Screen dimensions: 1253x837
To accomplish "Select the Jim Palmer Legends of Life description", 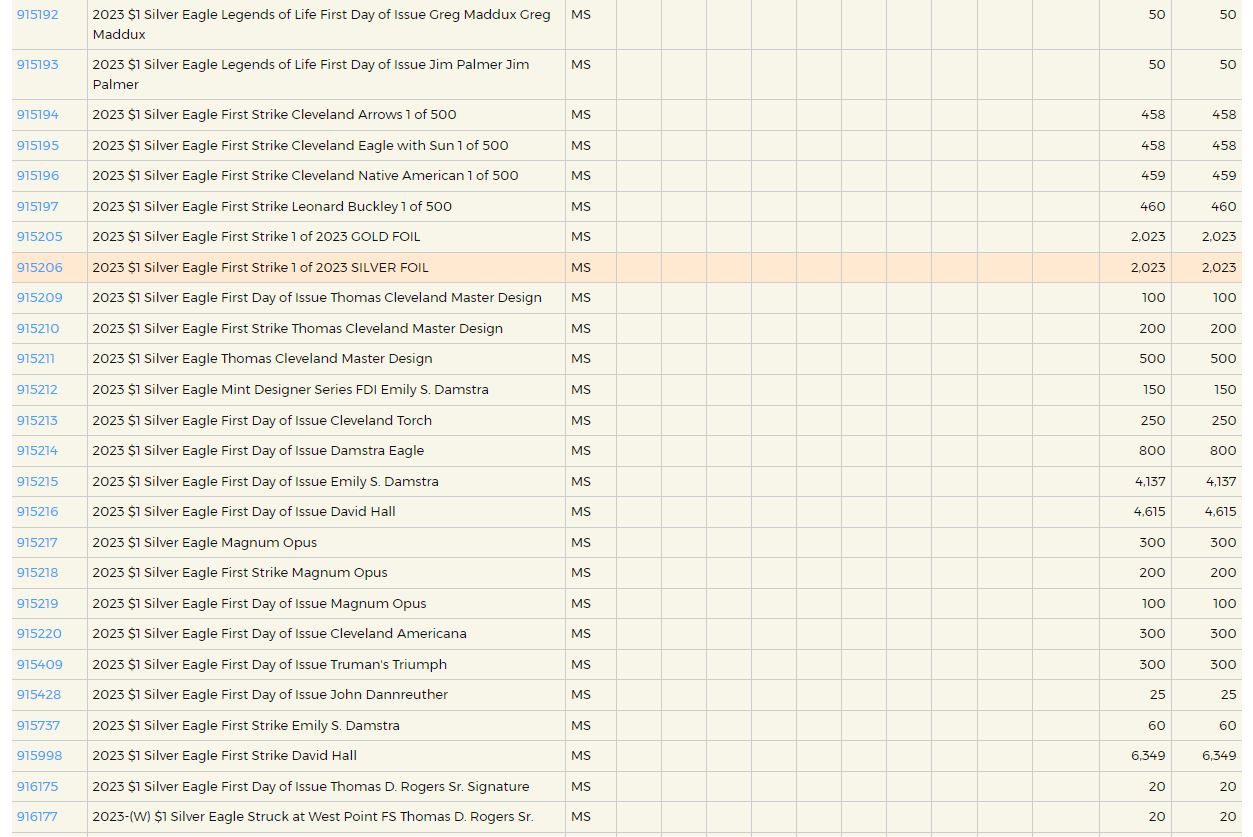I will tap(311, 75).
